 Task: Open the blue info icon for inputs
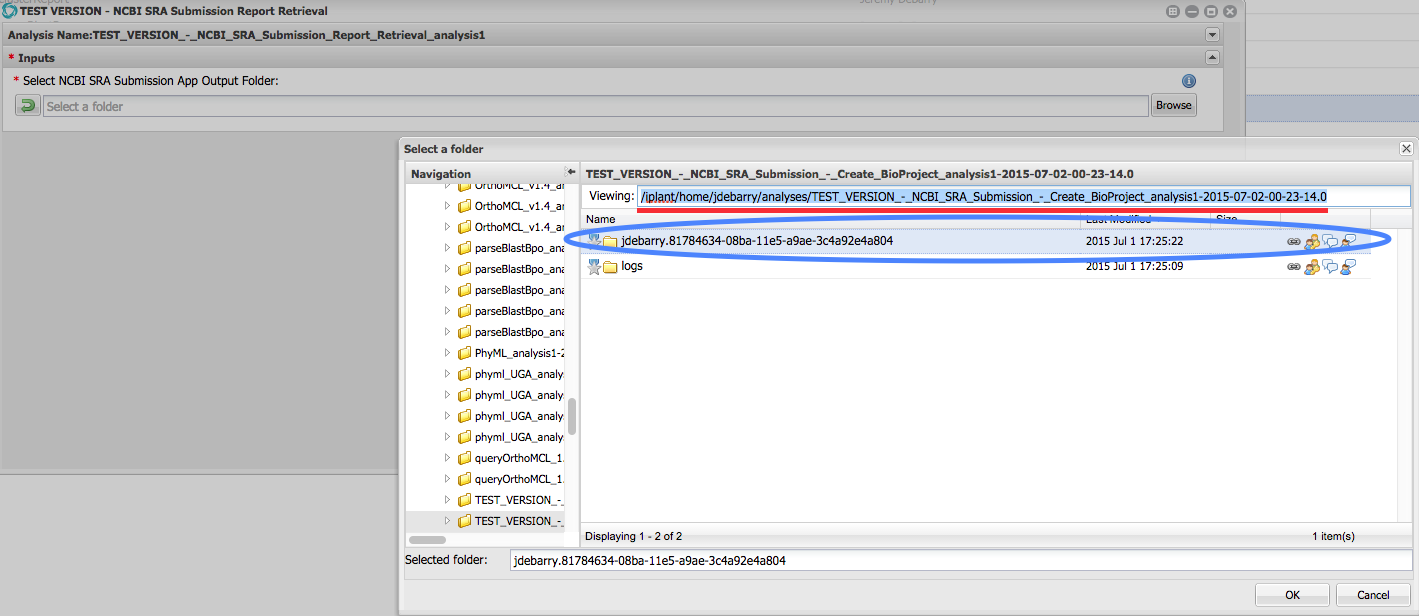pyautogui.click(x=1188, y=81)
